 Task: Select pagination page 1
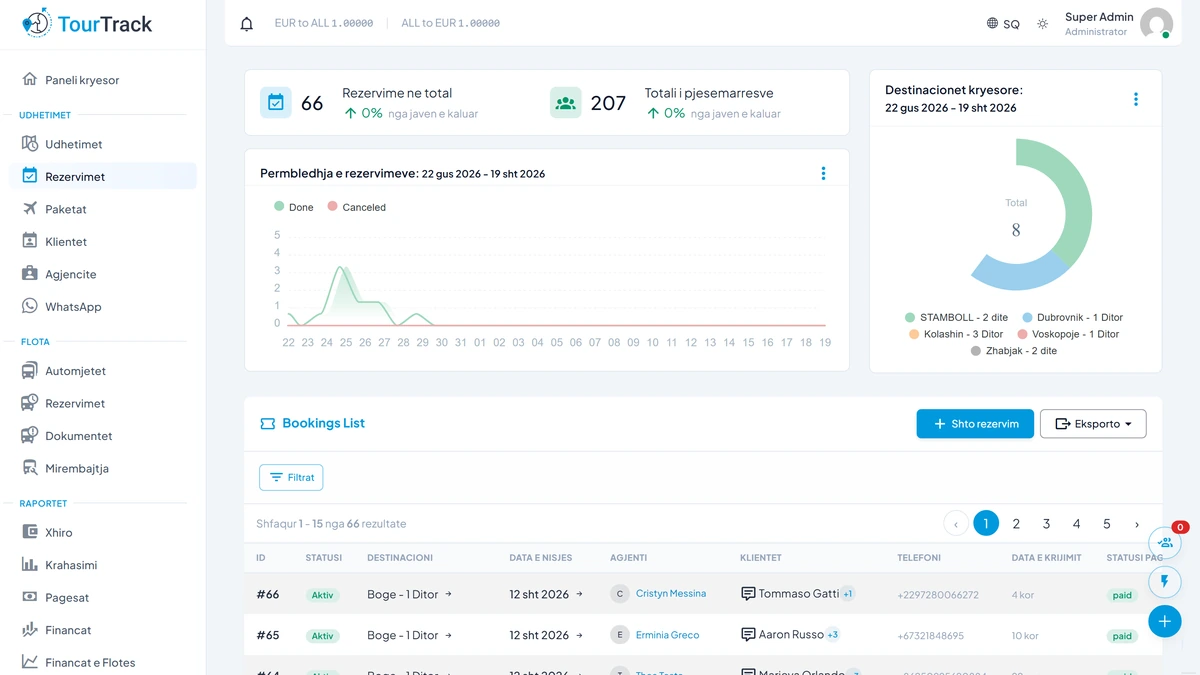tap(986, 523)
